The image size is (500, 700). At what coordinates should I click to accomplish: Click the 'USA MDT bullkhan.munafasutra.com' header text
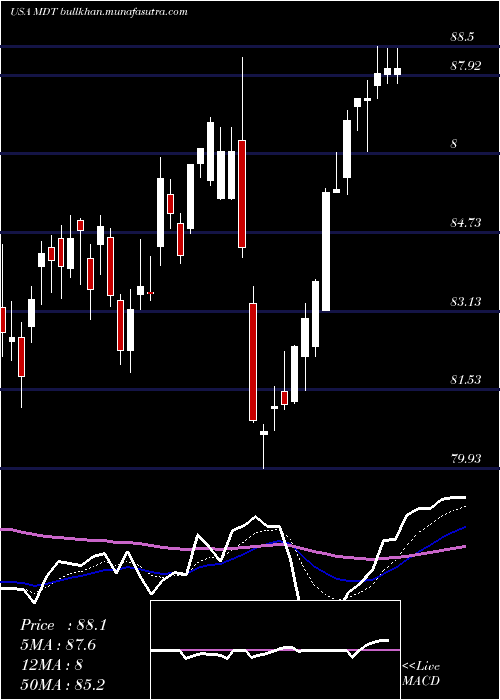pos(99,12)
